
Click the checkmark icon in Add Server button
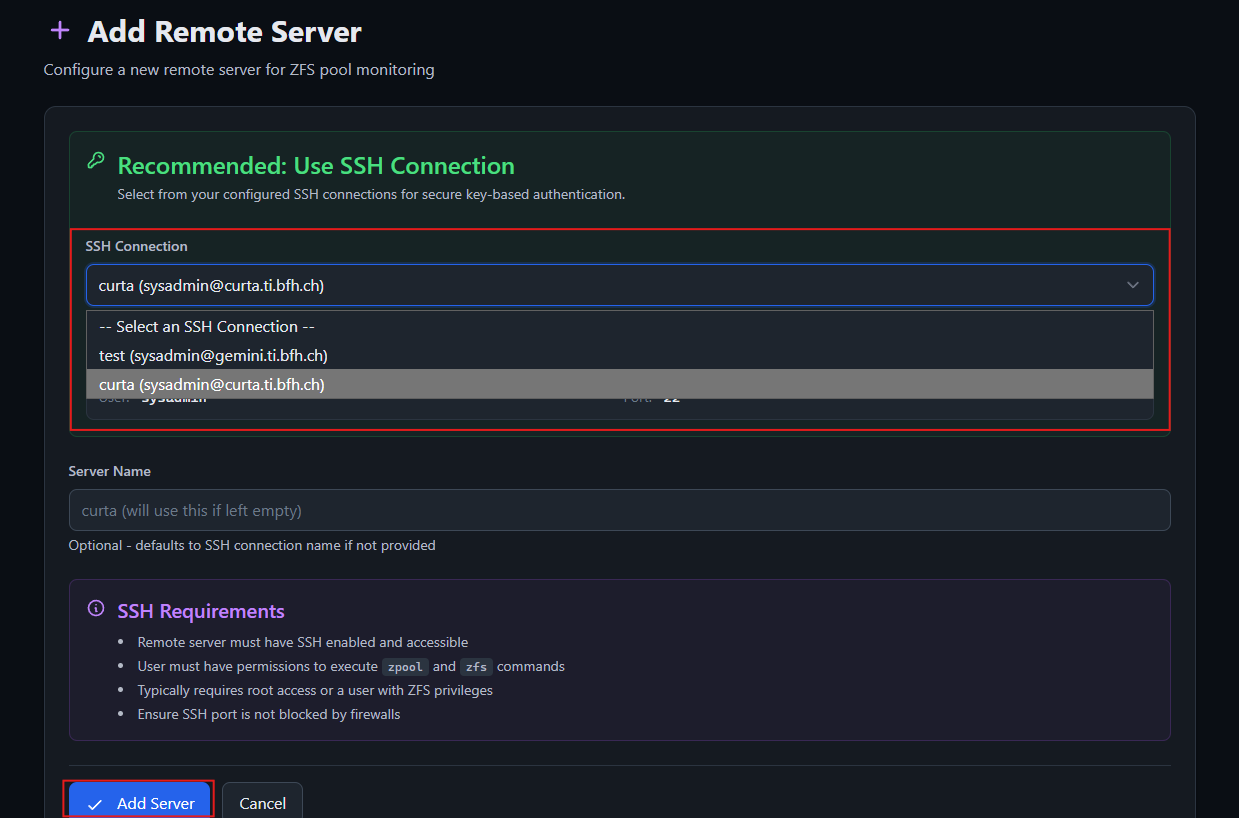(94, 804)
